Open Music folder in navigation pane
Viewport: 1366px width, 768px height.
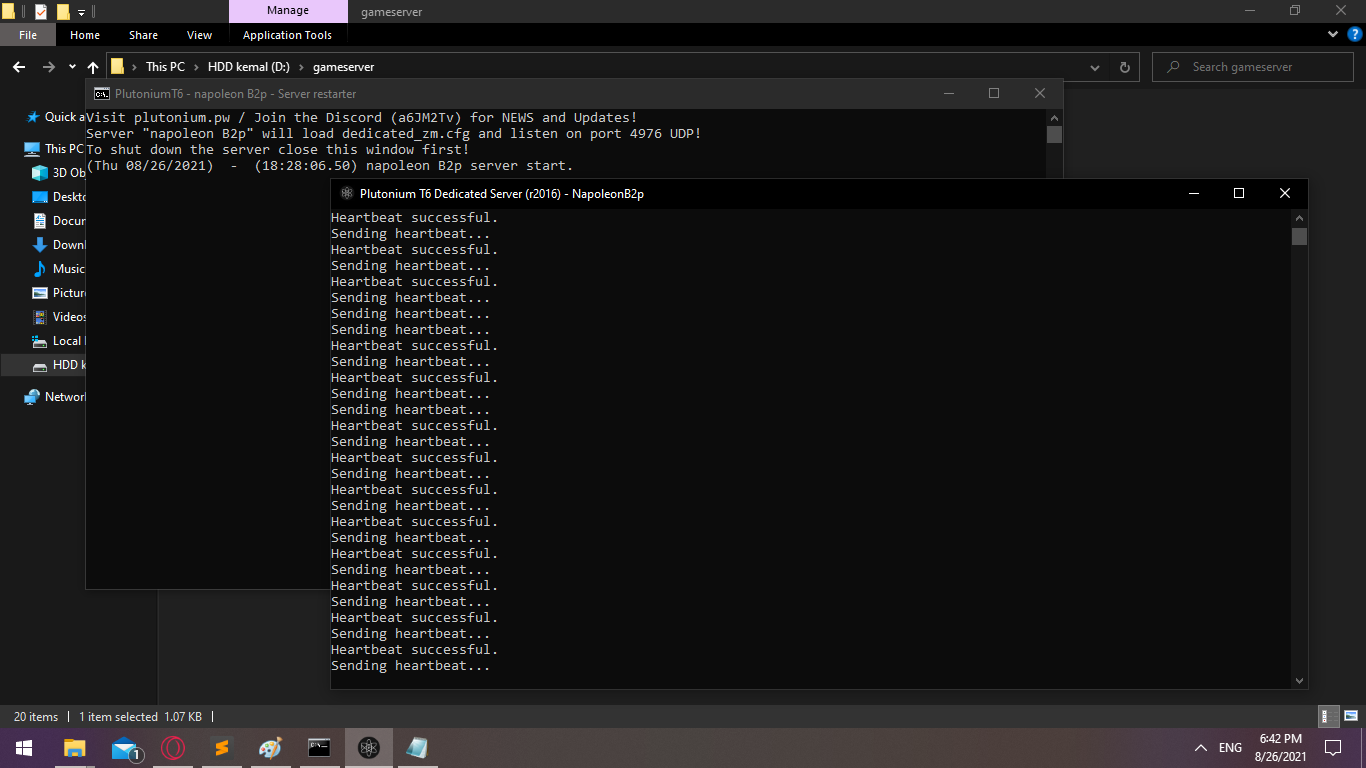click(x=59, y=268)
